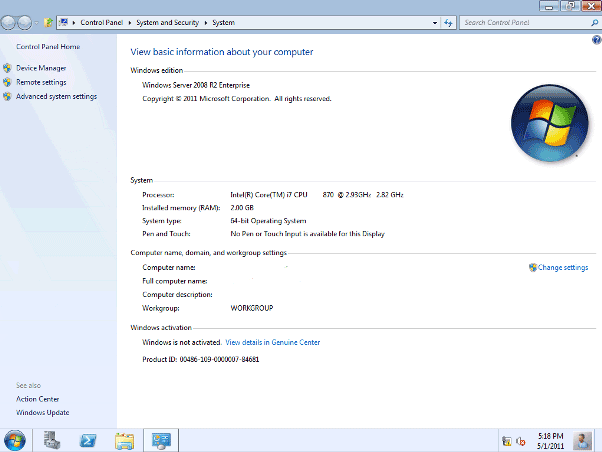Open Advanced system settings
Screen dimensions: 602x452
(x=56, y=96)
